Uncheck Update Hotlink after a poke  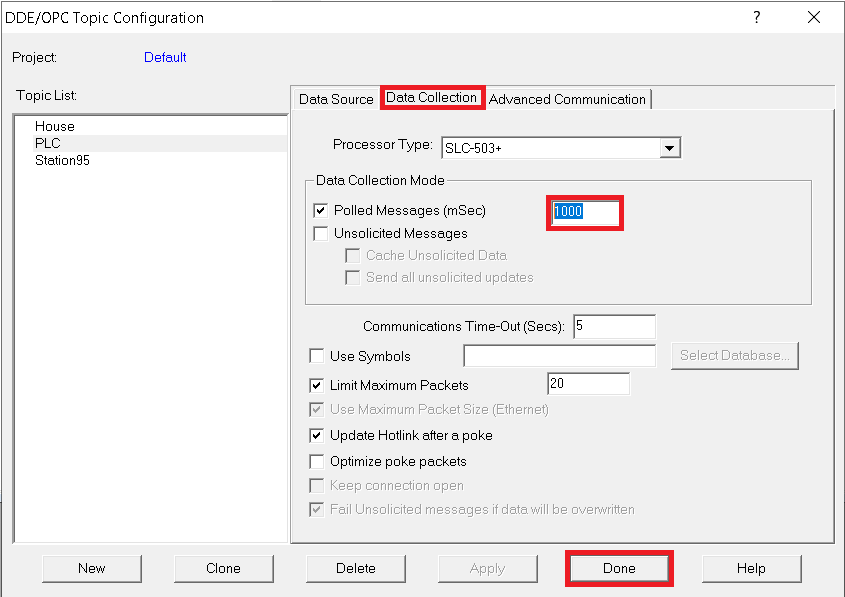coord(316,435)
